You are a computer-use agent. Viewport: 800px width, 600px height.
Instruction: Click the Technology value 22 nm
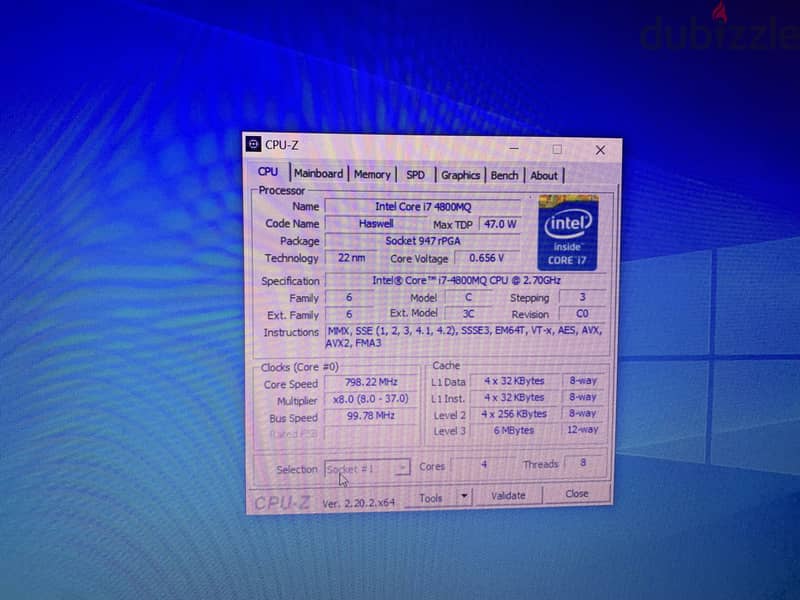[x=352, y=258]
